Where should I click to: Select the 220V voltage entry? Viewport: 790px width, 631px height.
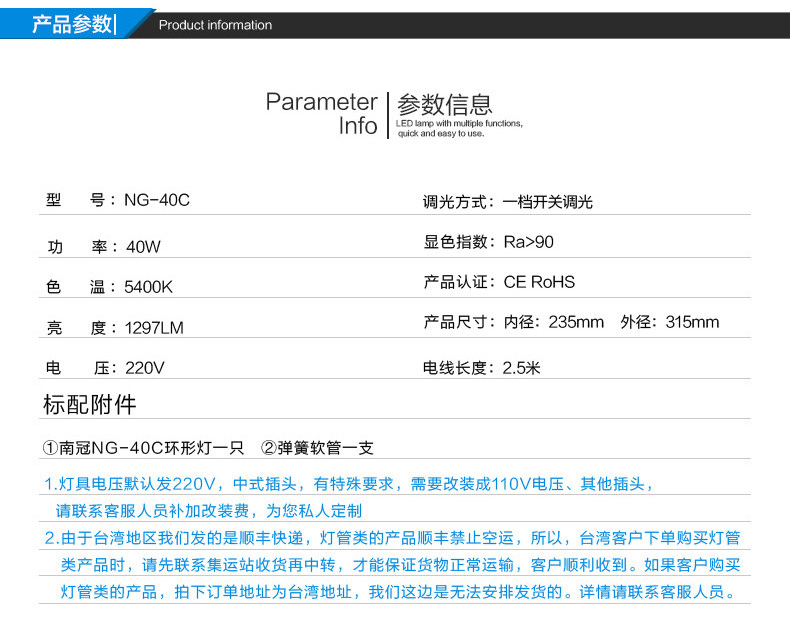pyautogui.click(x=105, y=368)
